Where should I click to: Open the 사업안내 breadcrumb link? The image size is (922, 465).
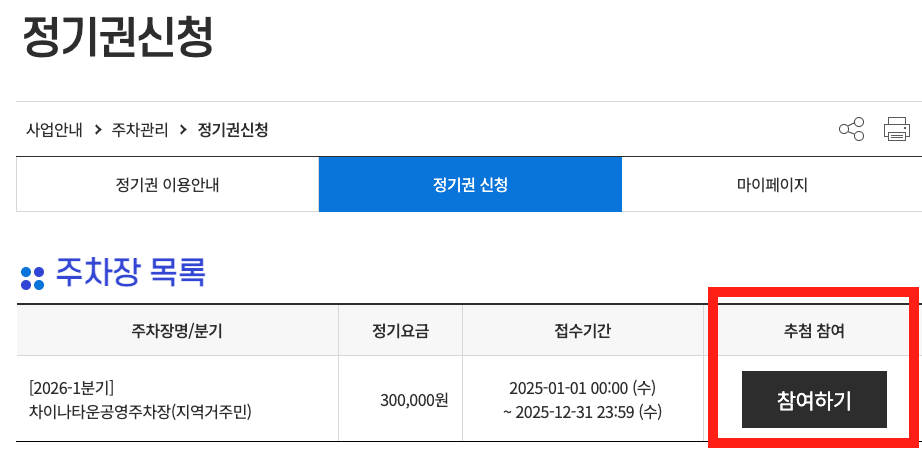(x=54, y=129)
